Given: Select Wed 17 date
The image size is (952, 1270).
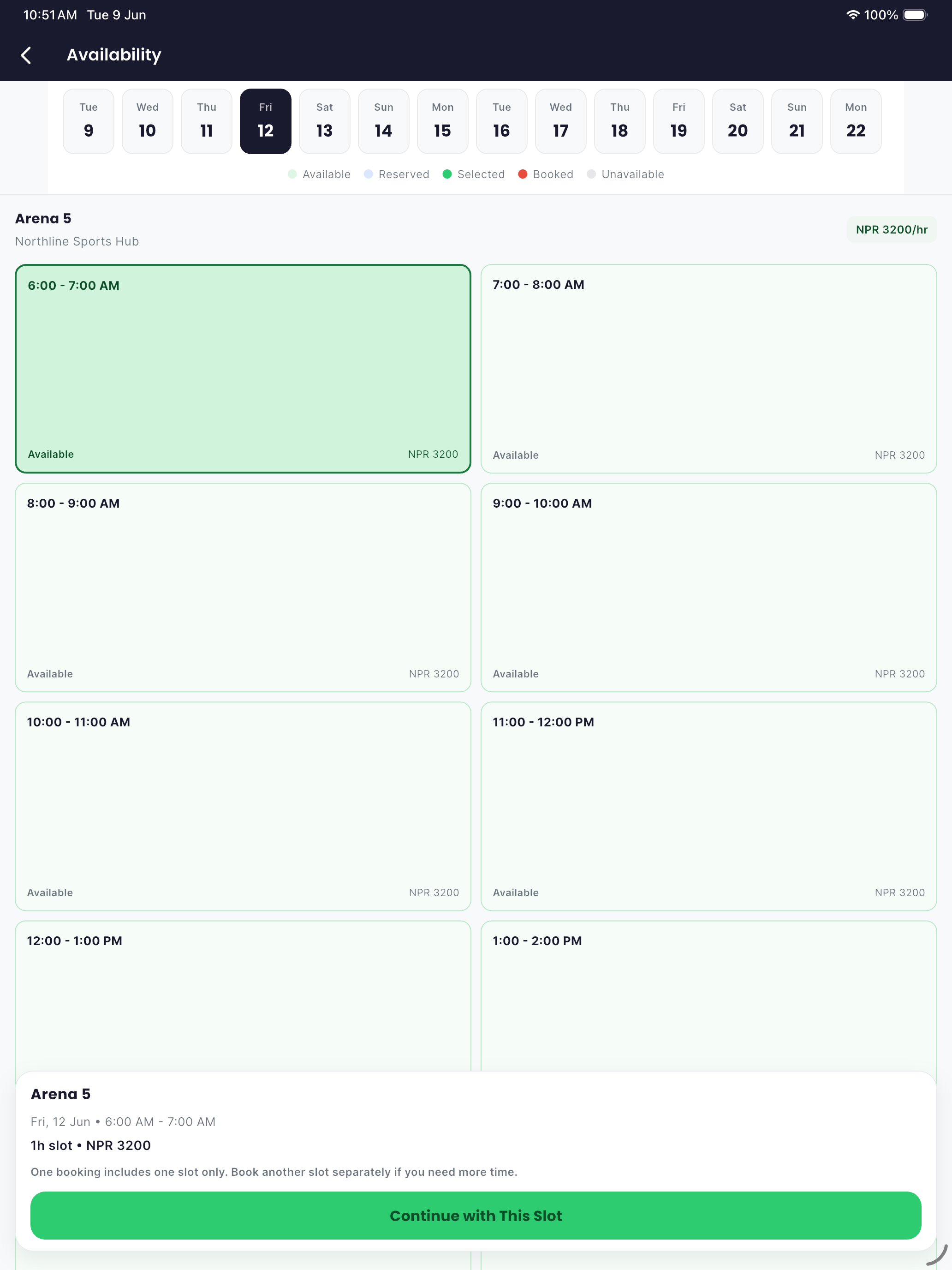Looking at the screenshot, I should tap(561, 121).
